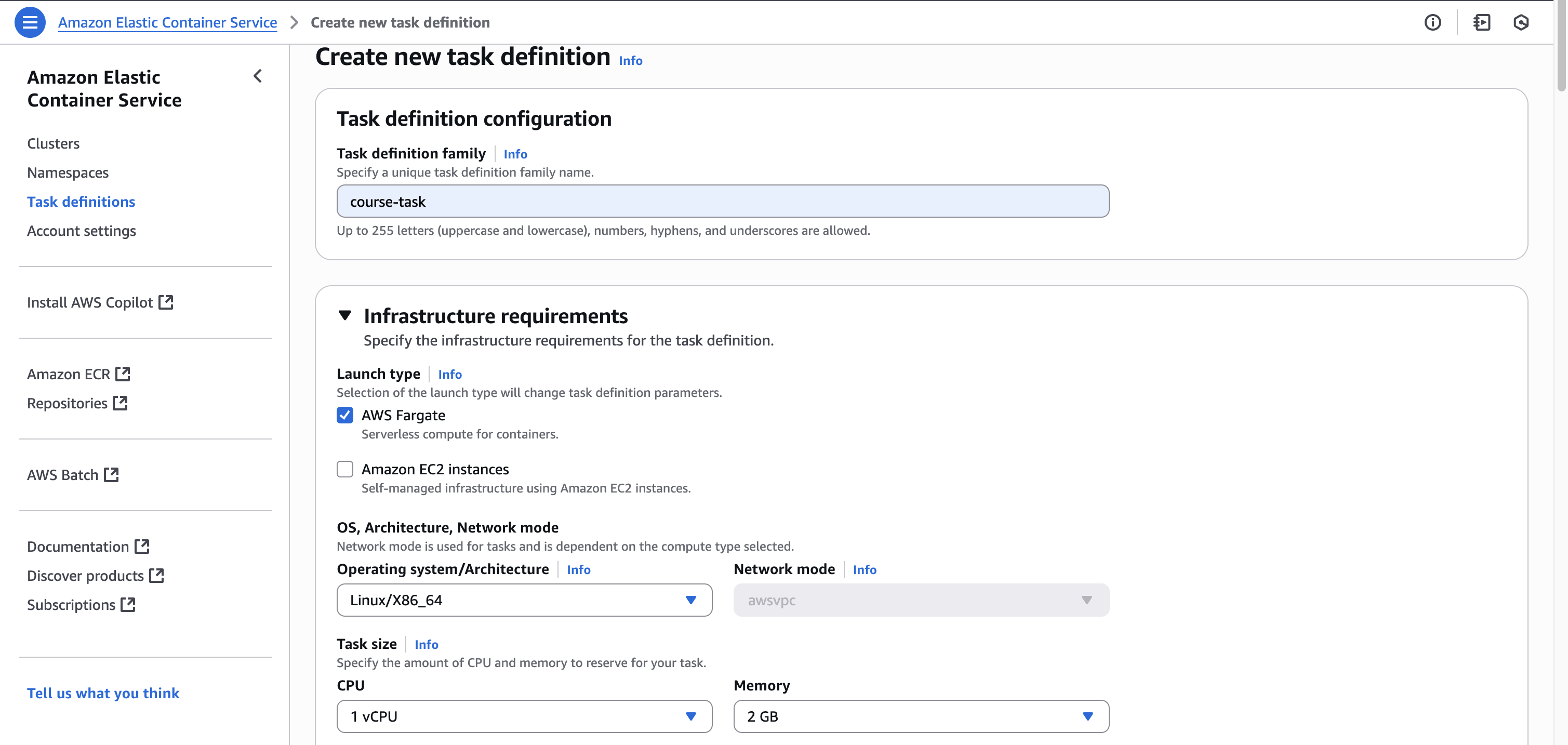Check the Amazon EC2 instances checkbox
Viewport: 1568px width, 745px height.
point(344,469)
